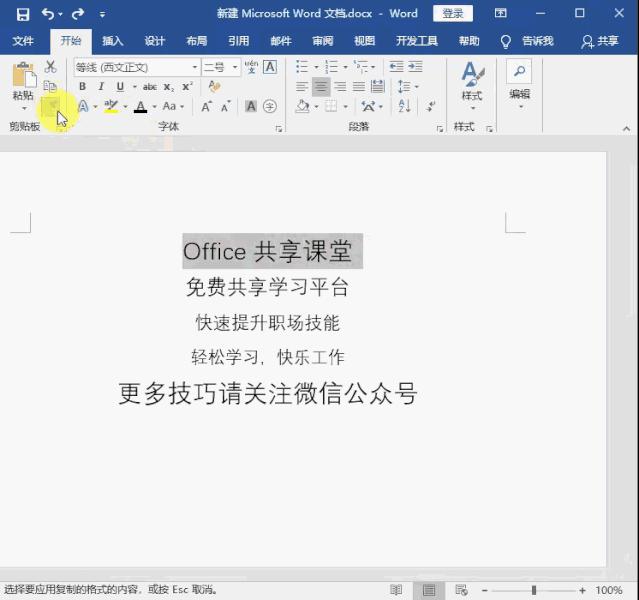Clear all formatting with the eraser A icon

[x=214, y=86]
